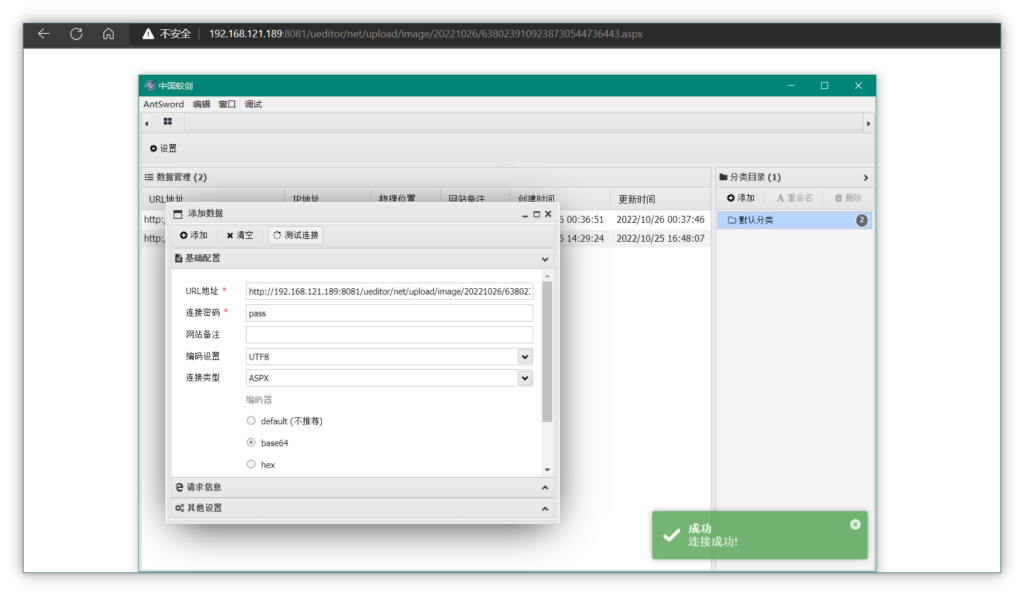Screen dimensions: 1024x596
Task: Click 添加 in the category panel
Action: [741, 198]
